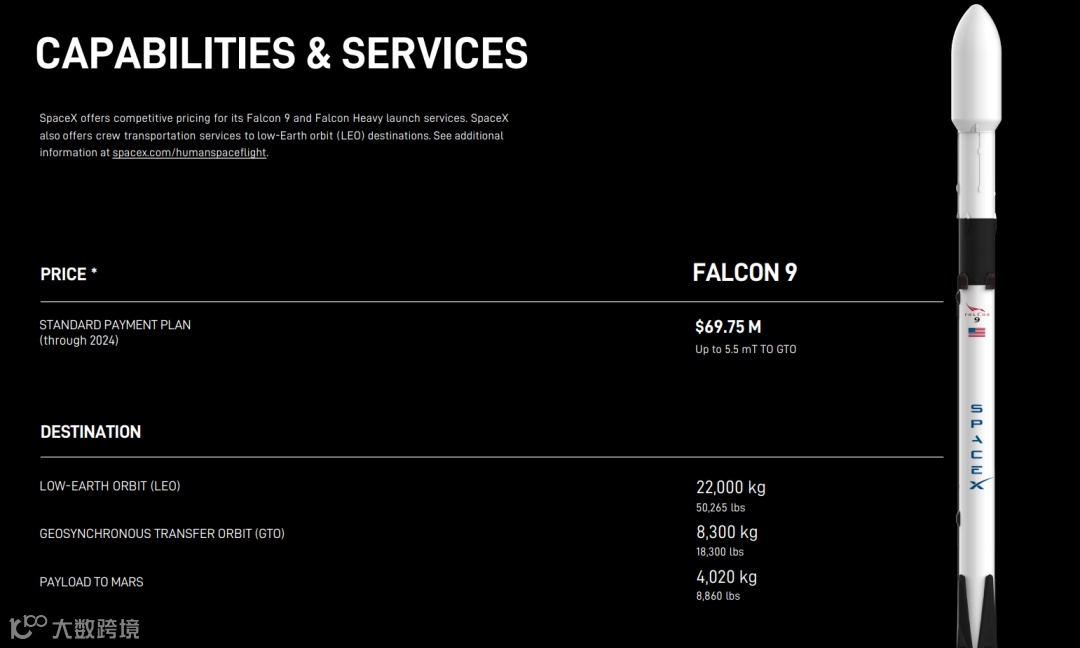Click the PRICE * section heading
Viewport: 1080px width, 648px height.
coord(68,274)
